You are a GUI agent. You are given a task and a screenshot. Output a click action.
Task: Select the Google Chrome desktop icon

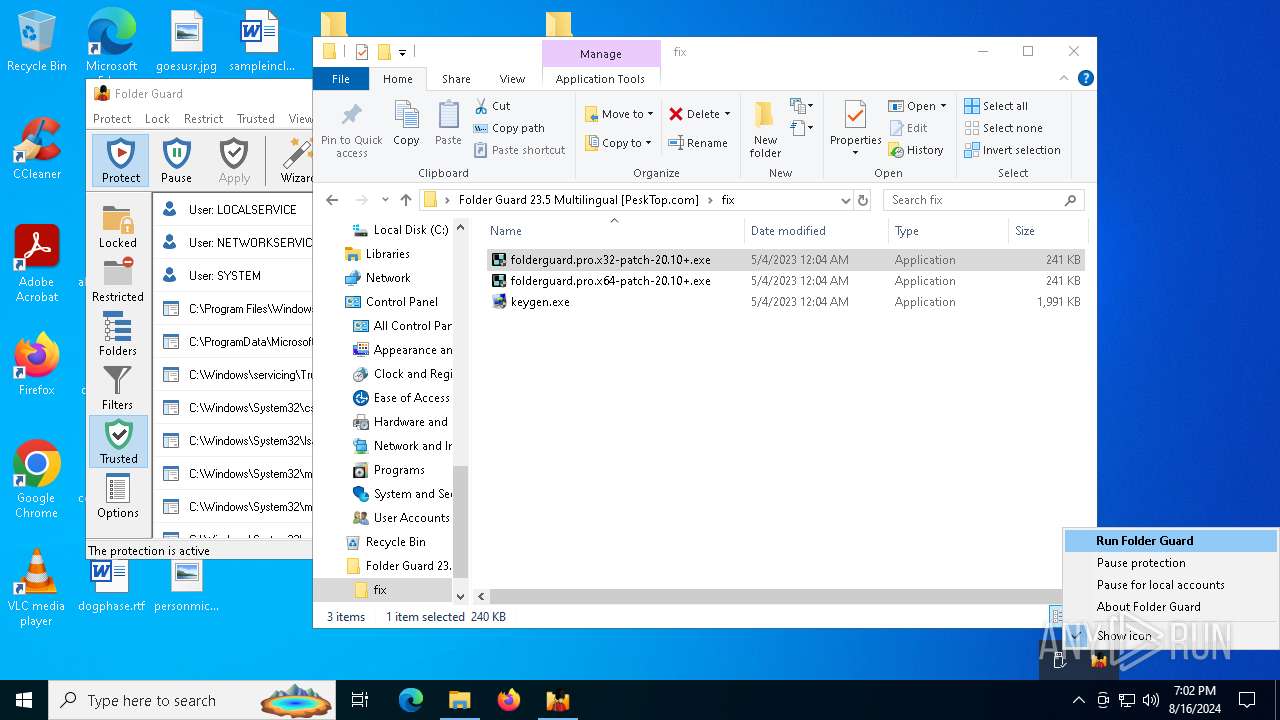point(37,479)
